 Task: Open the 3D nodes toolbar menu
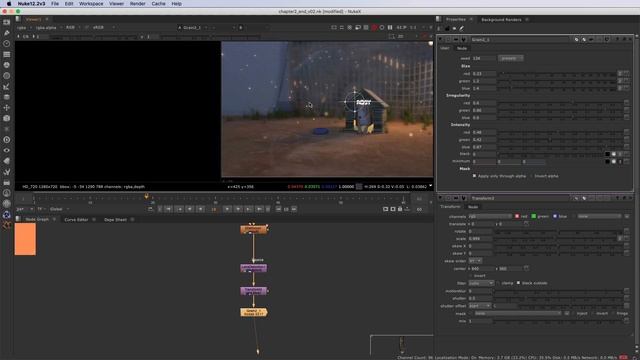7,118
